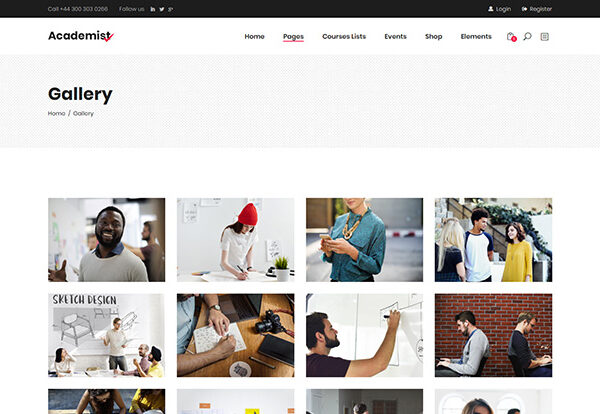Follow the Home breadcrumb link
Viewport: 600px width, 414px height.
(x=56, y=113)
